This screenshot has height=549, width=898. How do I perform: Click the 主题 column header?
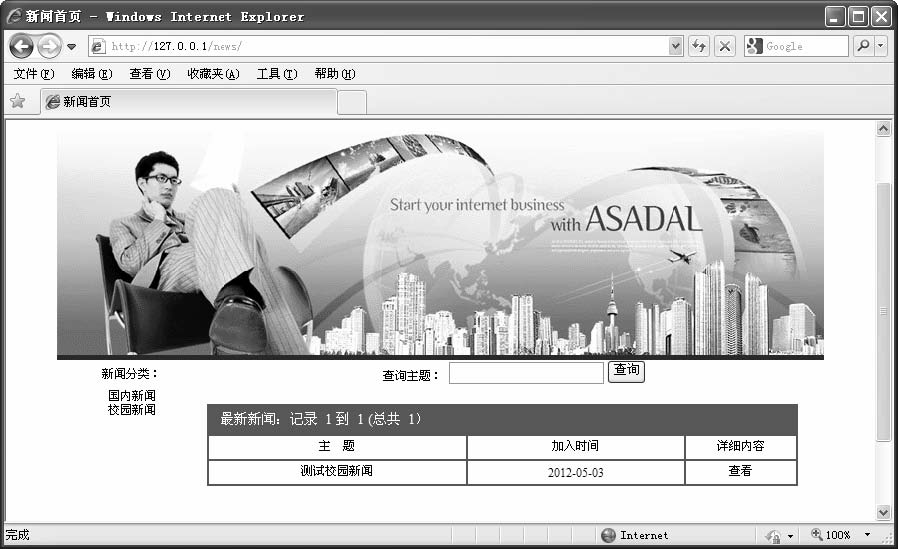point(337,446)
